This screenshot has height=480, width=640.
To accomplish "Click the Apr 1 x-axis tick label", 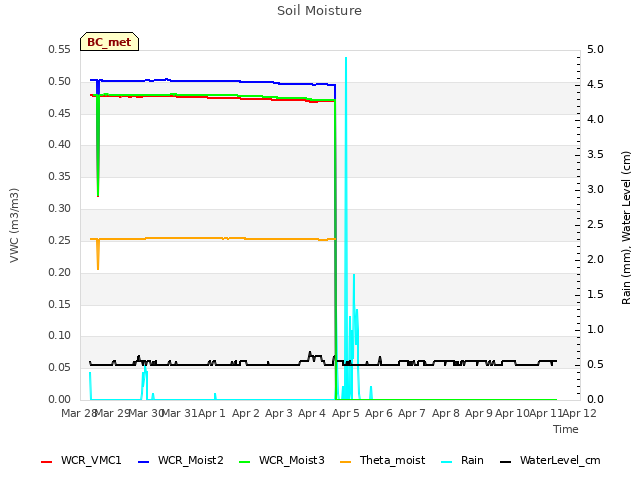I will pos(212,413).
